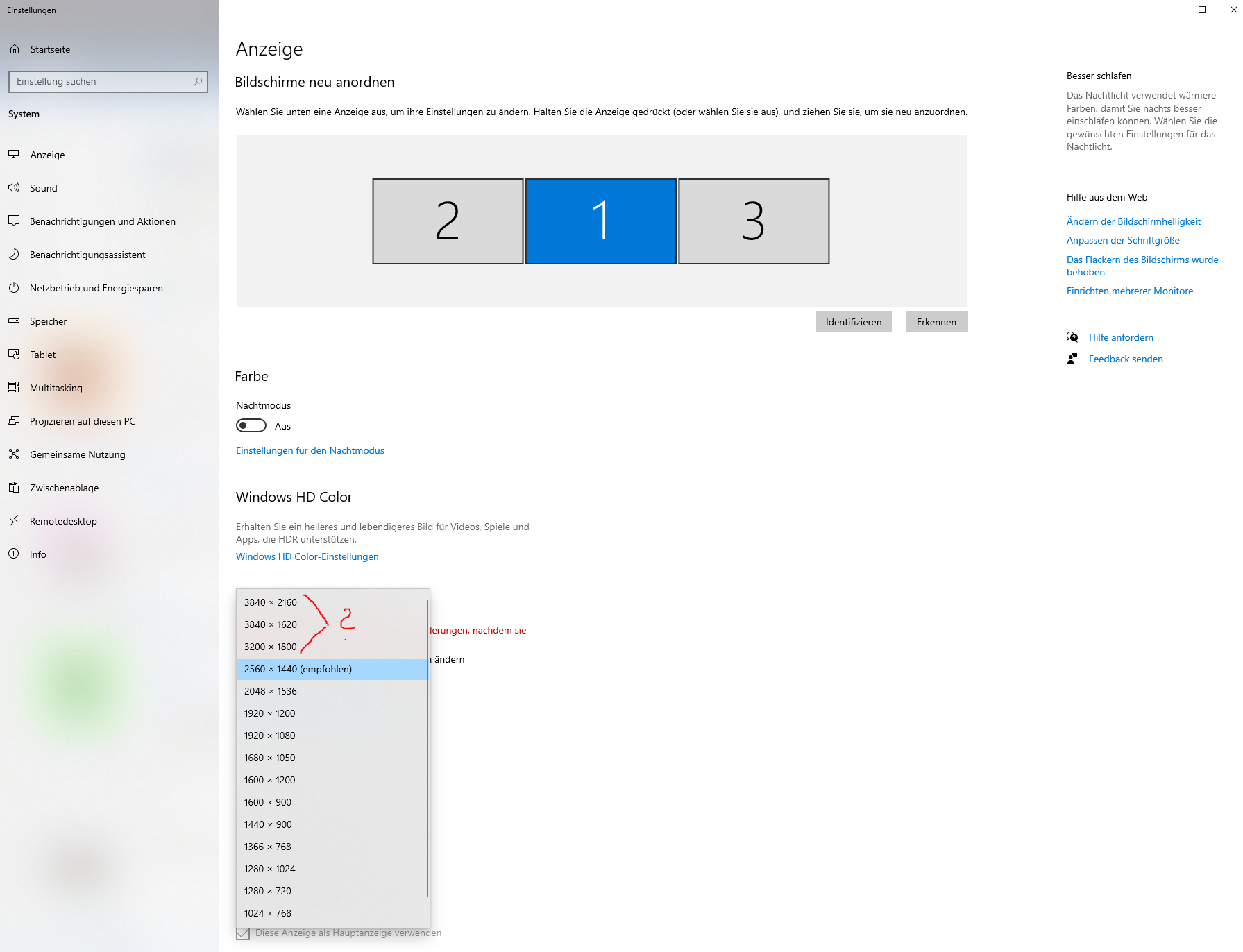Open the Sound settings page
This screenshot has height=952, width=1243.
(x=110, y=188)
